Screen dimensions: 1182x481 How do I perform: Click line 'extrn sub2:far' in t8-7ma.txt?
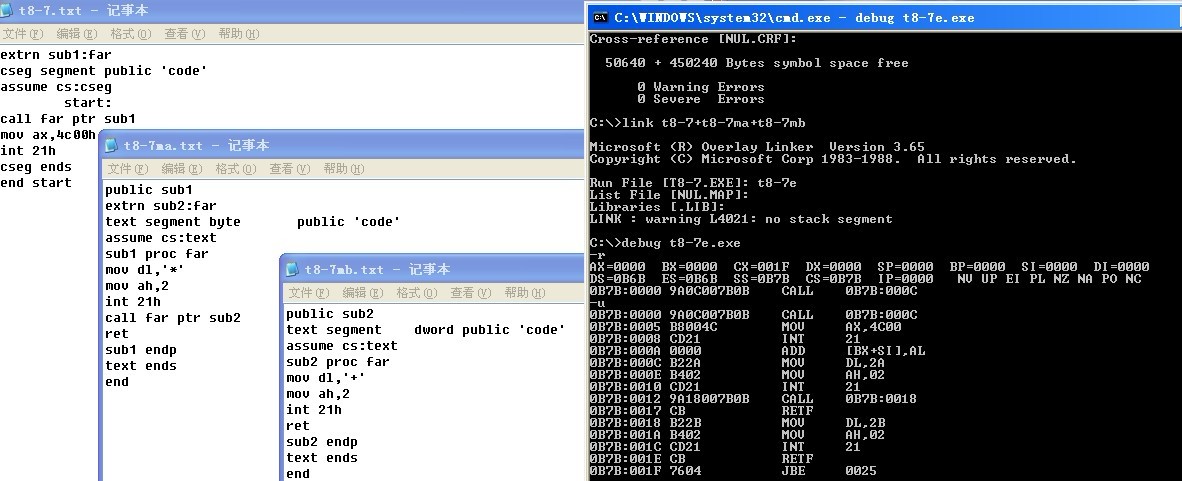pos(161,205)
